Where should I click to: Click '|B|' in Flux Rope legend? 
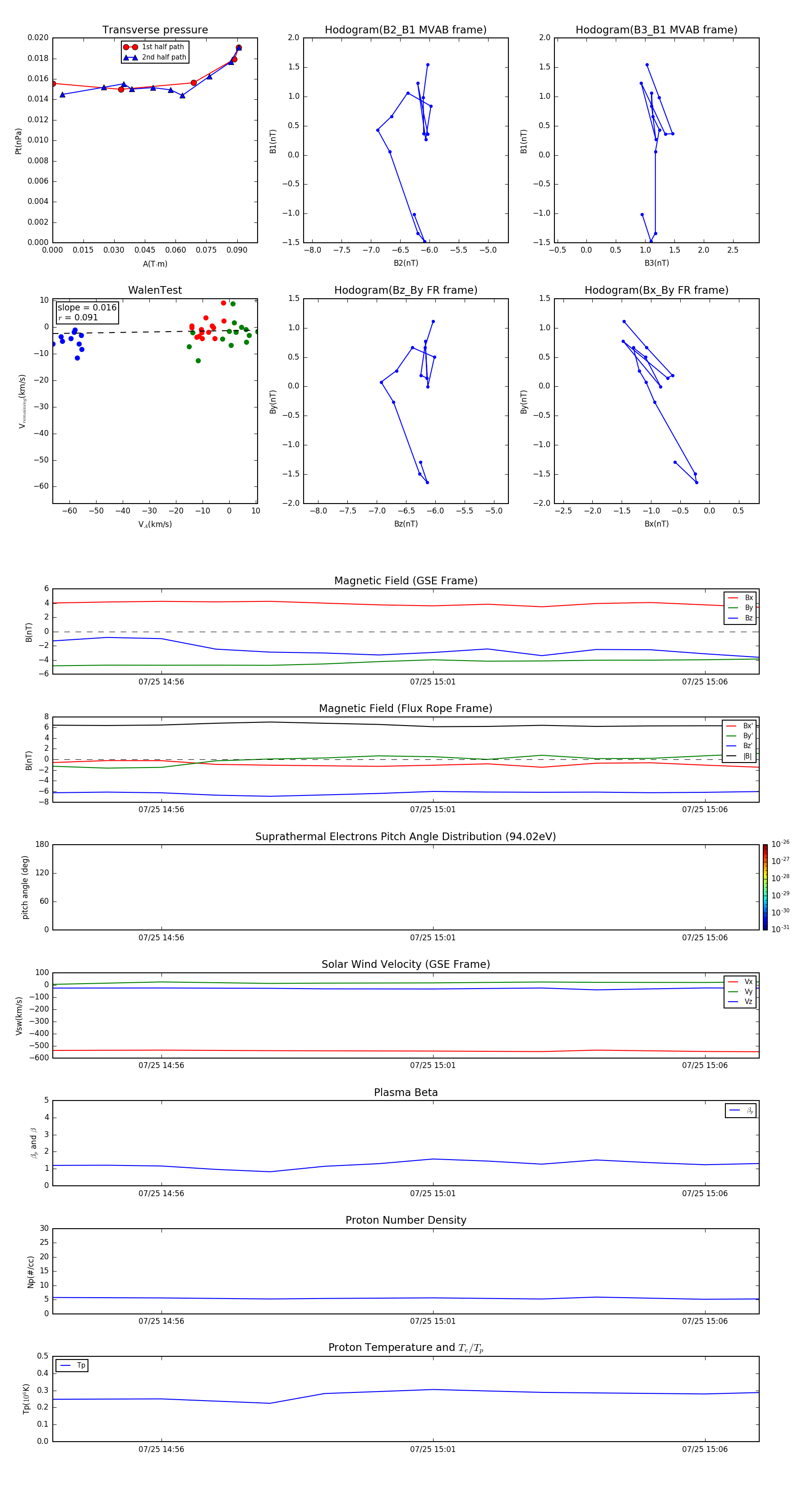point(748,756)
